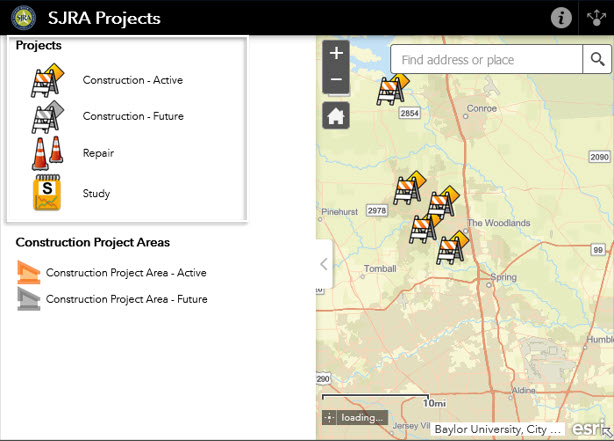Click the Aldine label on map
This screenshot has height=441, width=614.
pos(524,390)
